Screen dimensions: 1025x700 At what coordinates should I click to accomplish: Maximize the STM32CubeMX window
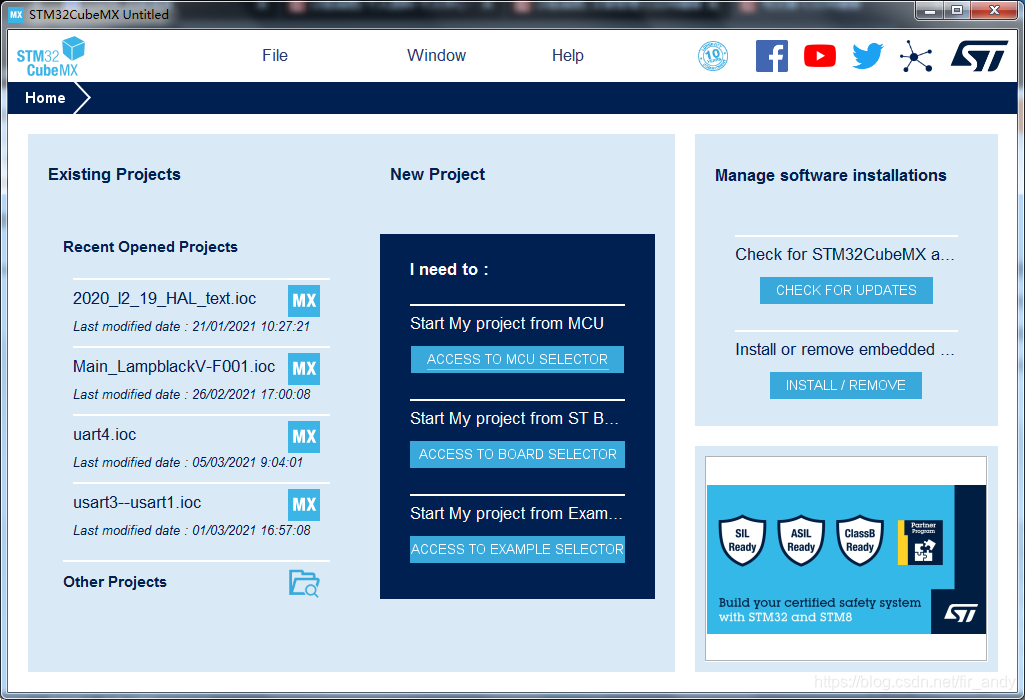[x=957, y=10]
